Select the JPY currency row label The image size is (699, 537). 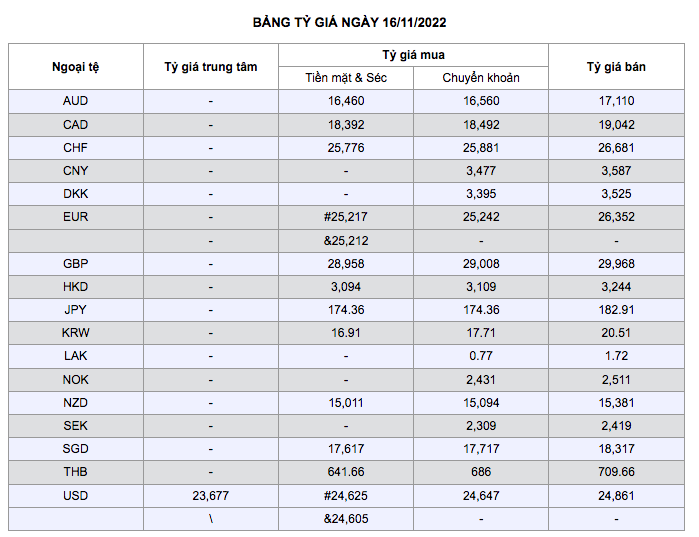point(76,310)
